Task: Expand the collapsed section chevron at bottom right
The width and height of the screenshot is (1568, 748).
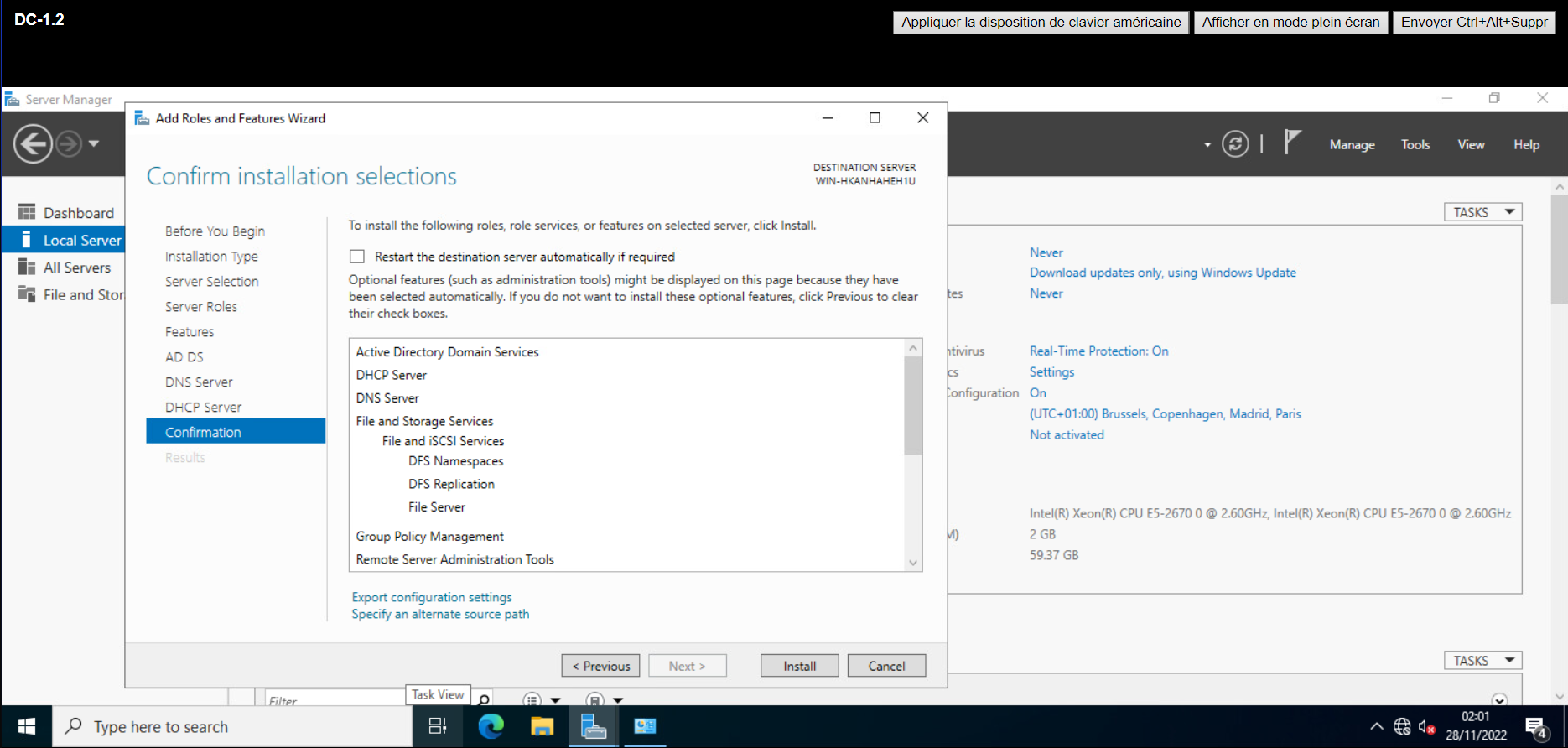Action: pyautogui.click(x=1500, y=700)
